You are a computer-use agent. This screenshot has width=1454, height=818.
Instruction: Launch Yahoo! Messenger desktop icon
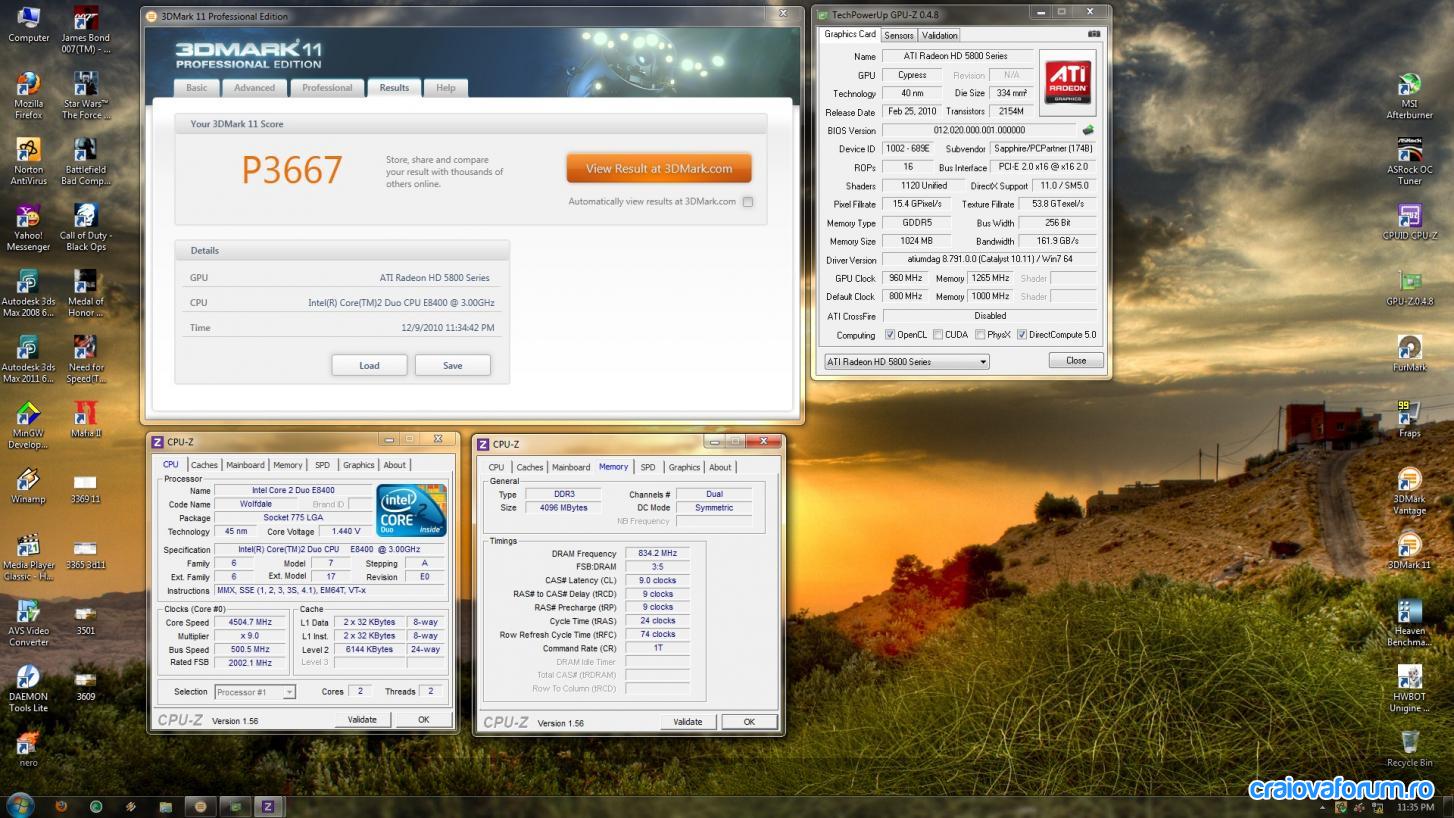pyautogui.click(x=29, y=228)
